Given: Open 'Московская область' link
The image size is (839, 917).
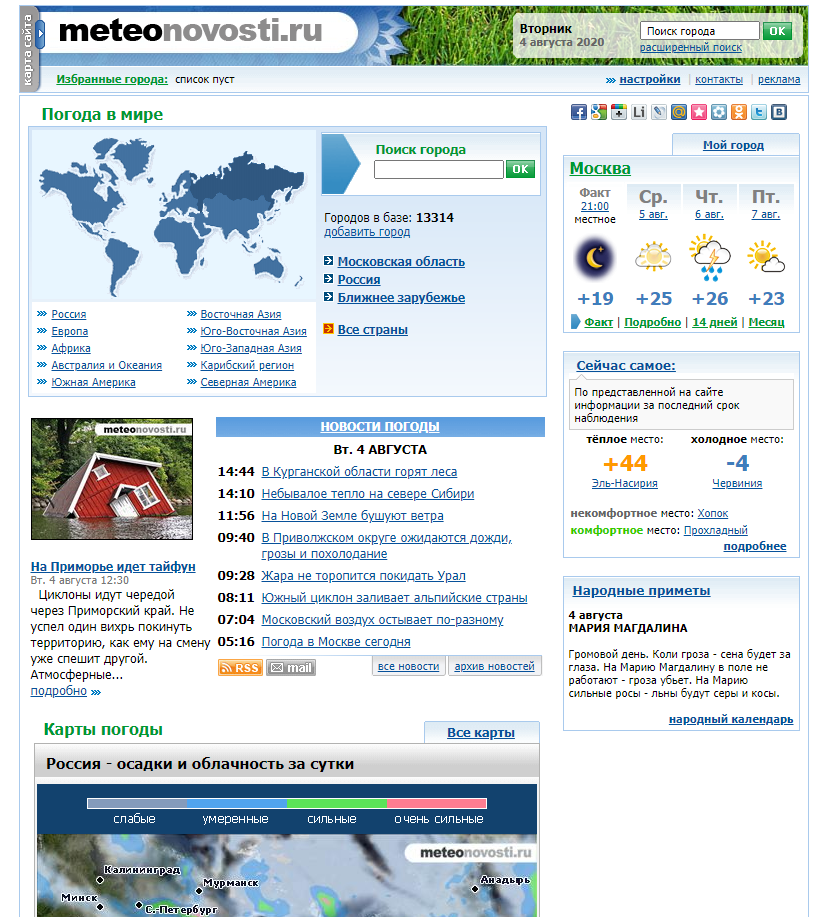Looking at the screenshot, I should coord(401,261).
